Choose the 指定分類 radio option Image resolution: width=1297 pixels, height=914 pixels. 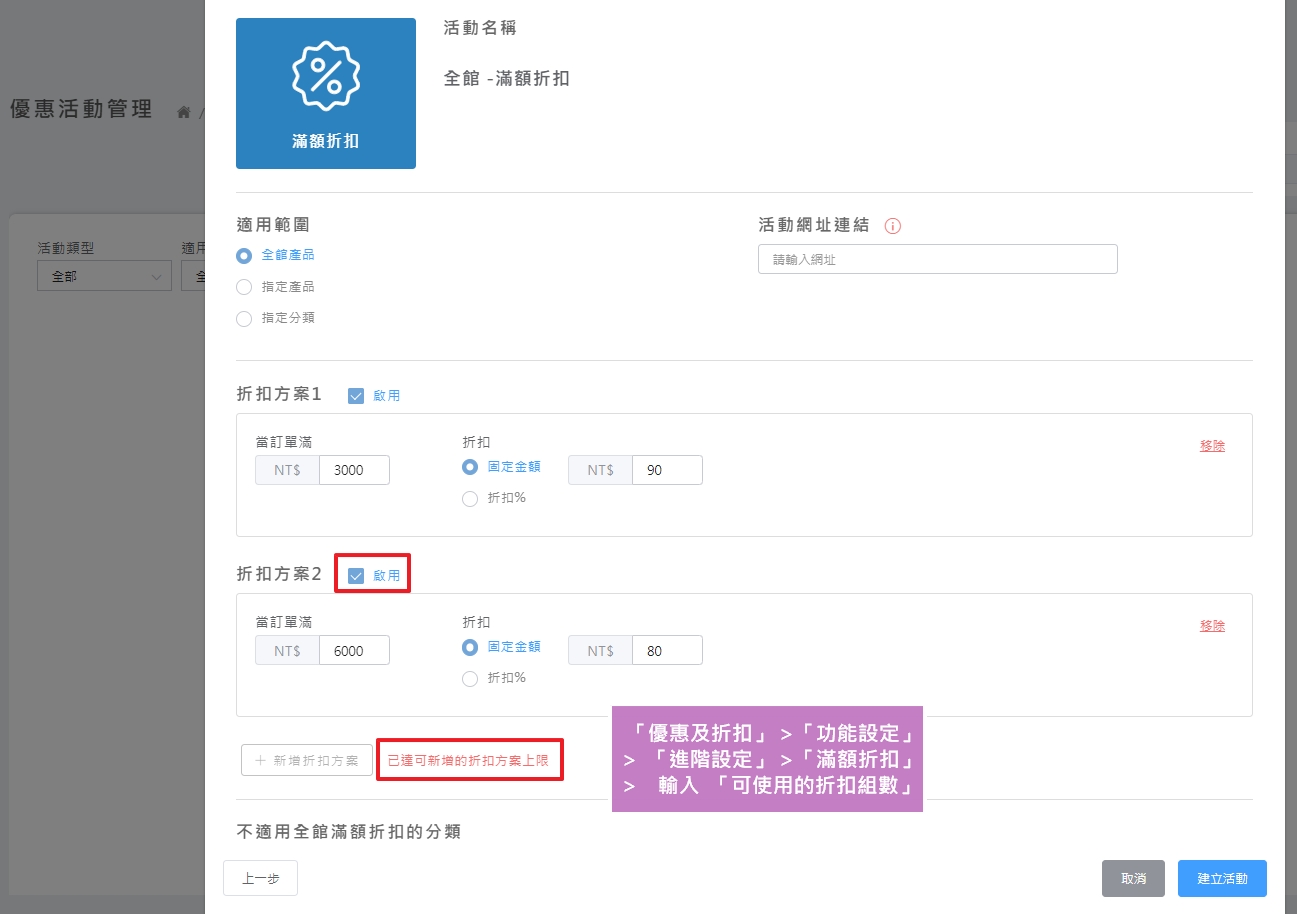coord(244,319)
